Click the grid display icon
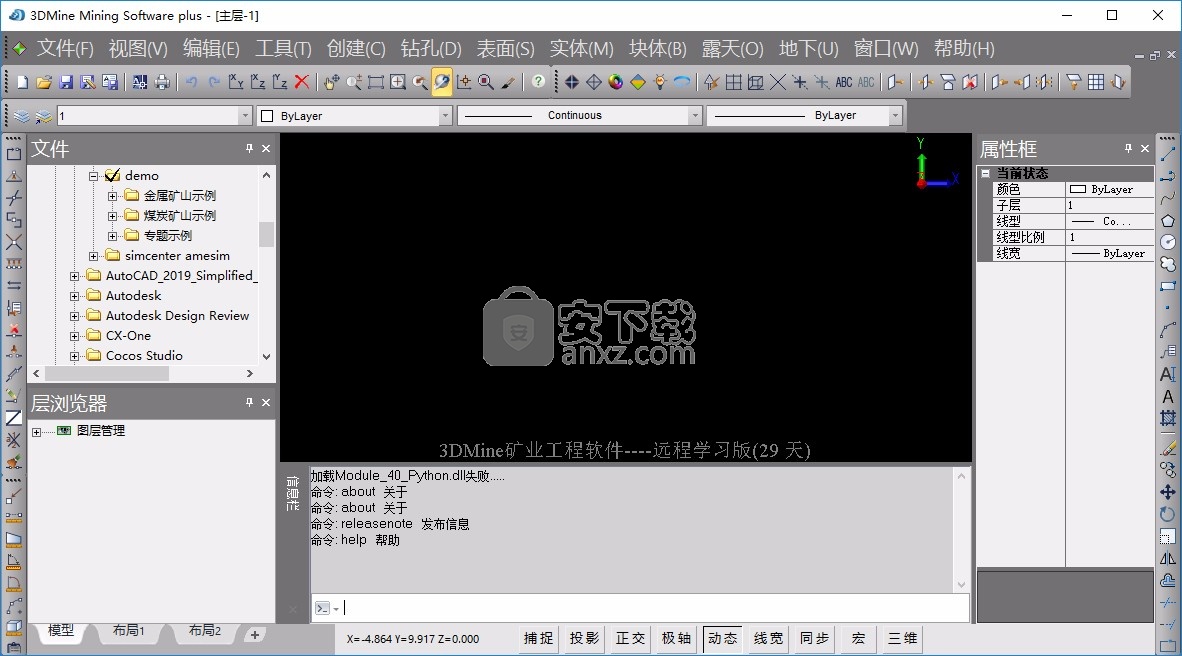 click(733, 82)
